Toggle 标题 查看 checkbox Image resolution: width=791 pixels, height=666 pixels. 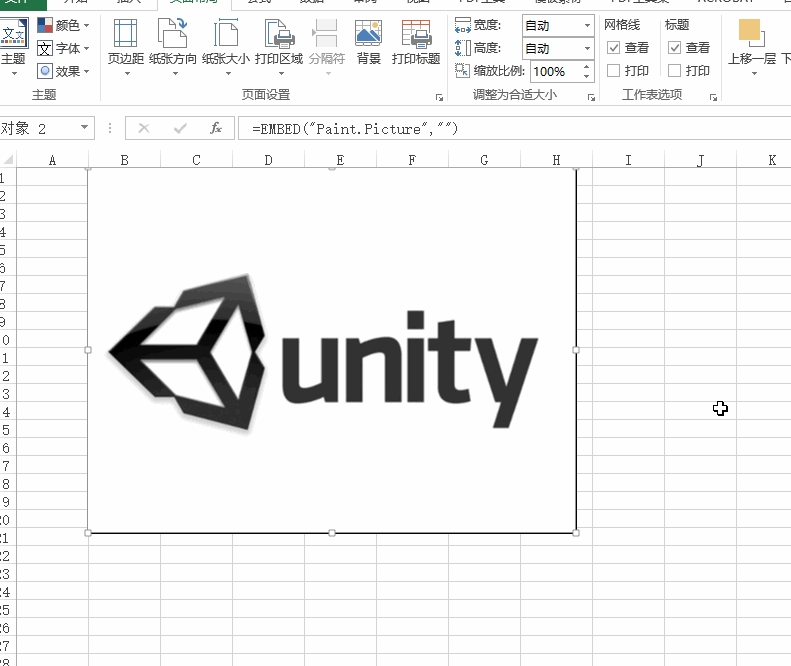pyautogui.click(x=674, y=48)
